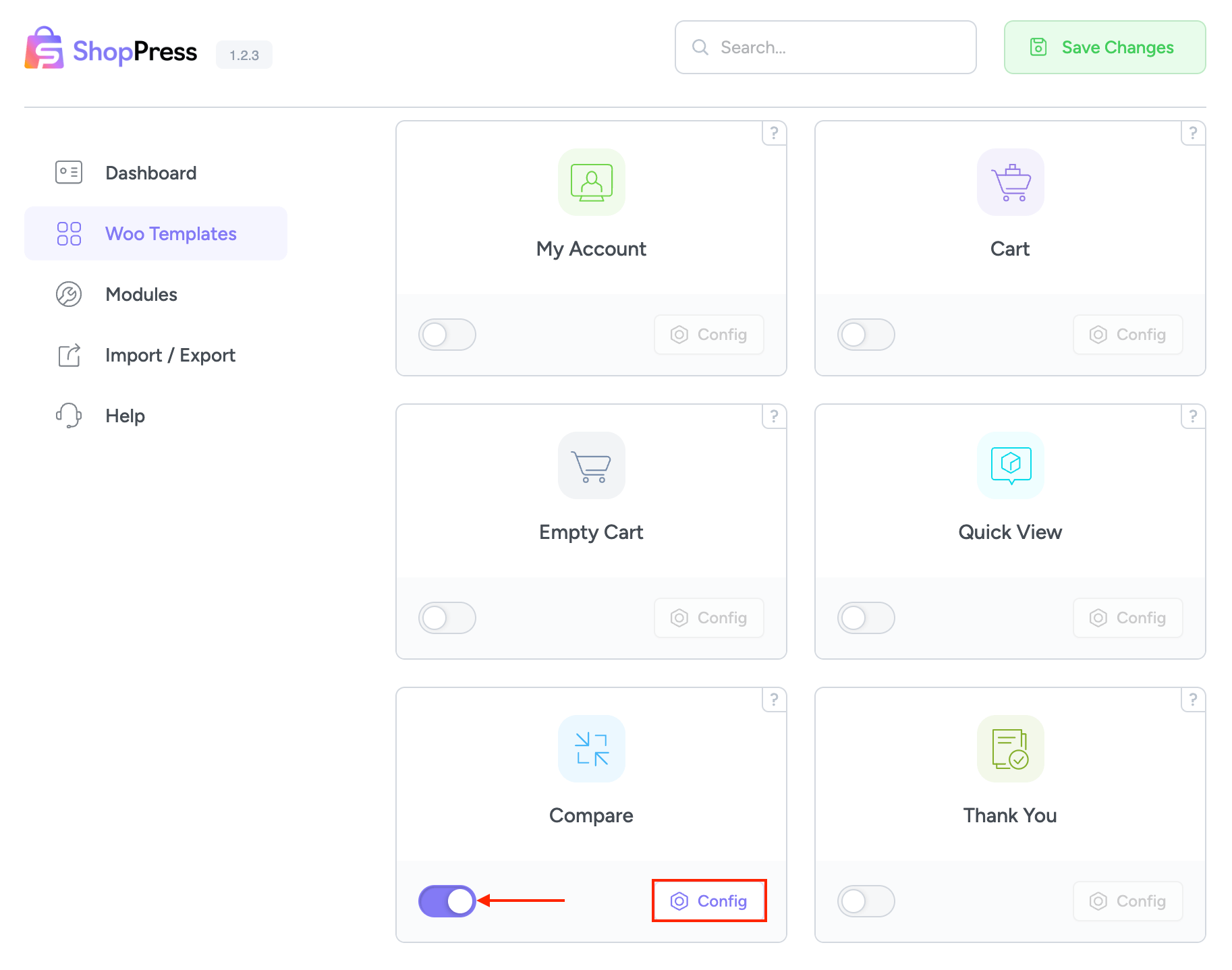
Task: Click the Empty Cart icon
Action: pos(591,466)
